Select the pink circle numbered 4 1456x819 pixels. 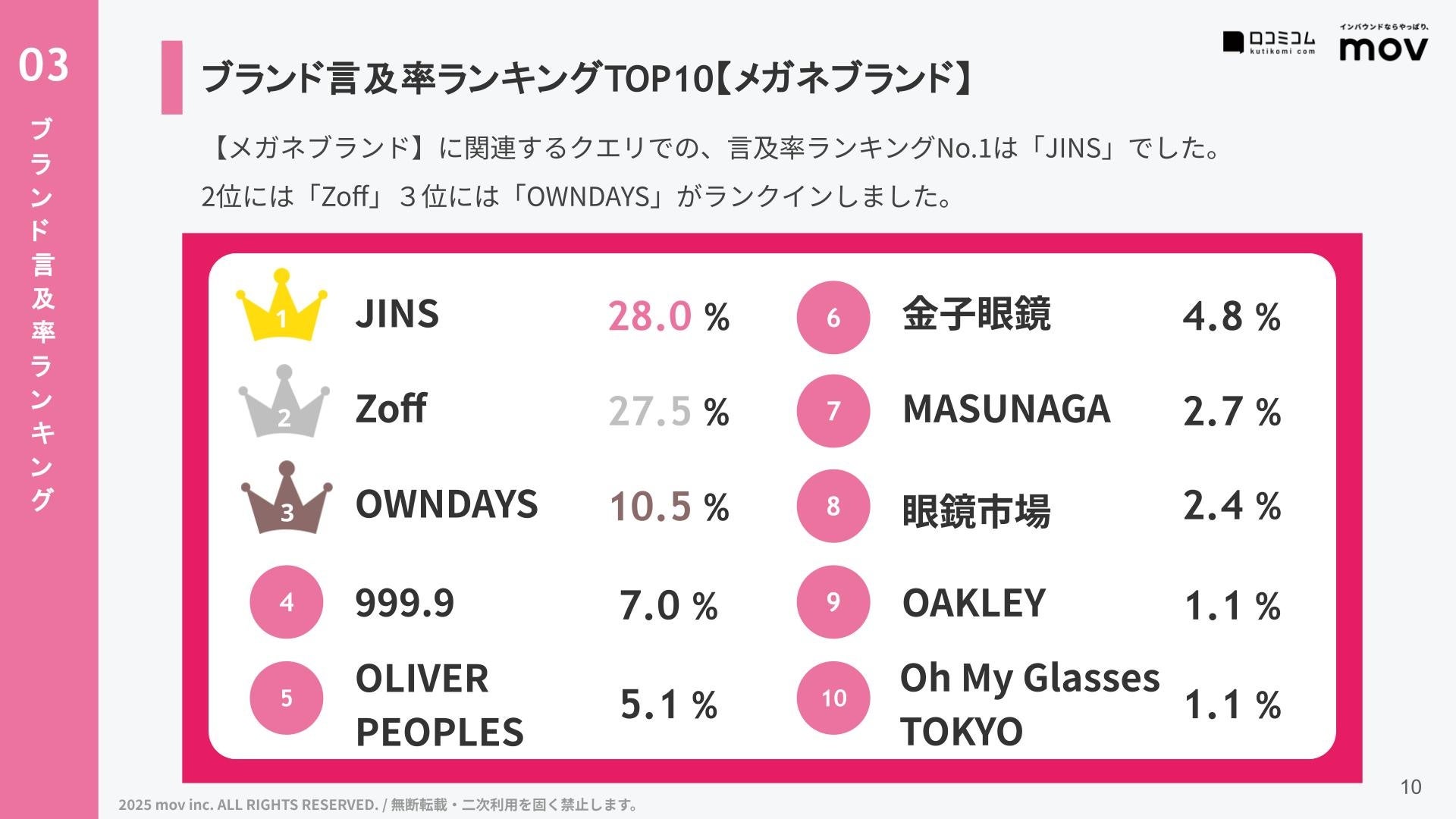click(286, 602)
